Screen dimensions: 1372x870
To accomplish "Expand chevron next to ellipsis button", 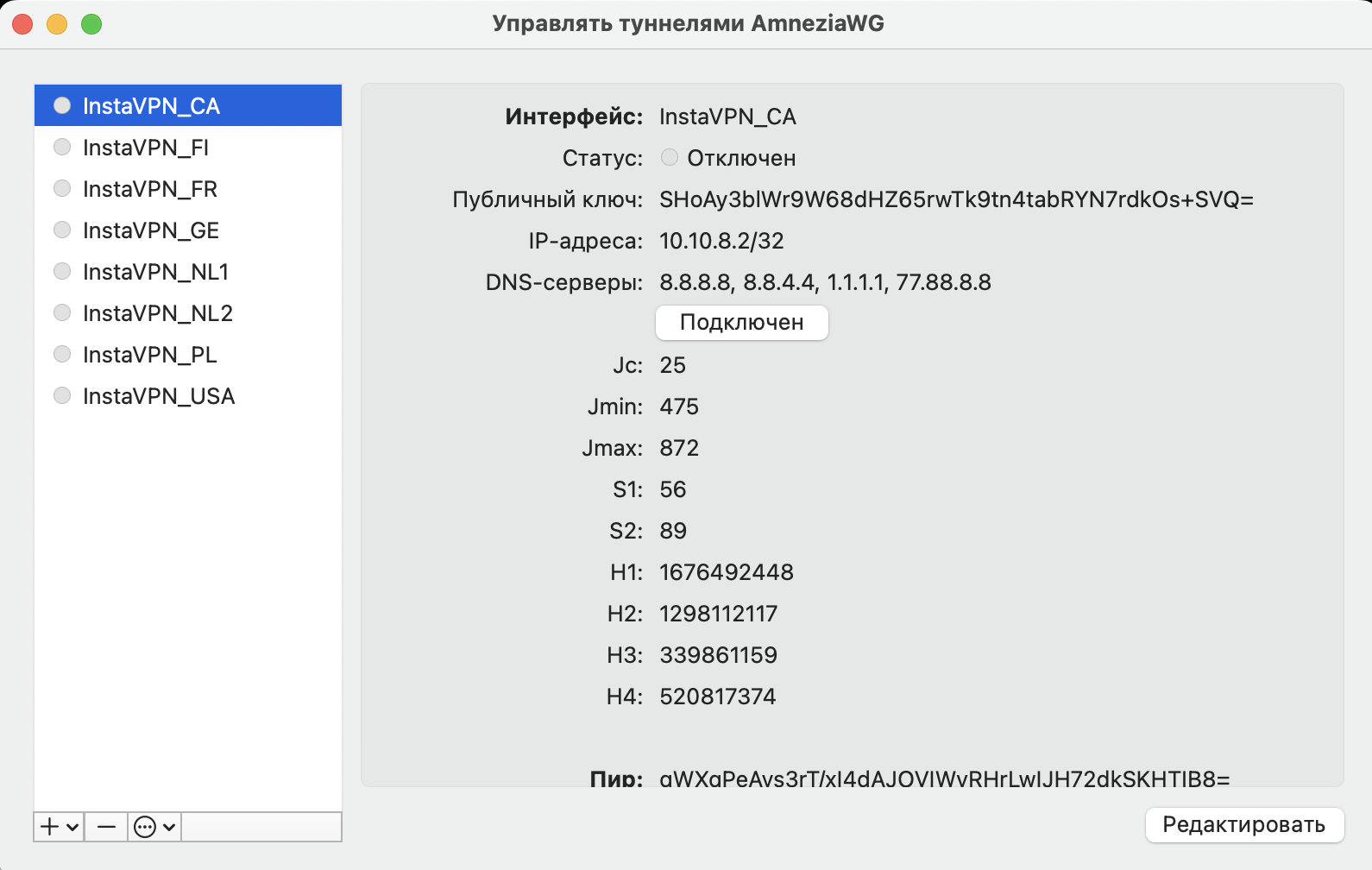I will [x=169, y=827].
